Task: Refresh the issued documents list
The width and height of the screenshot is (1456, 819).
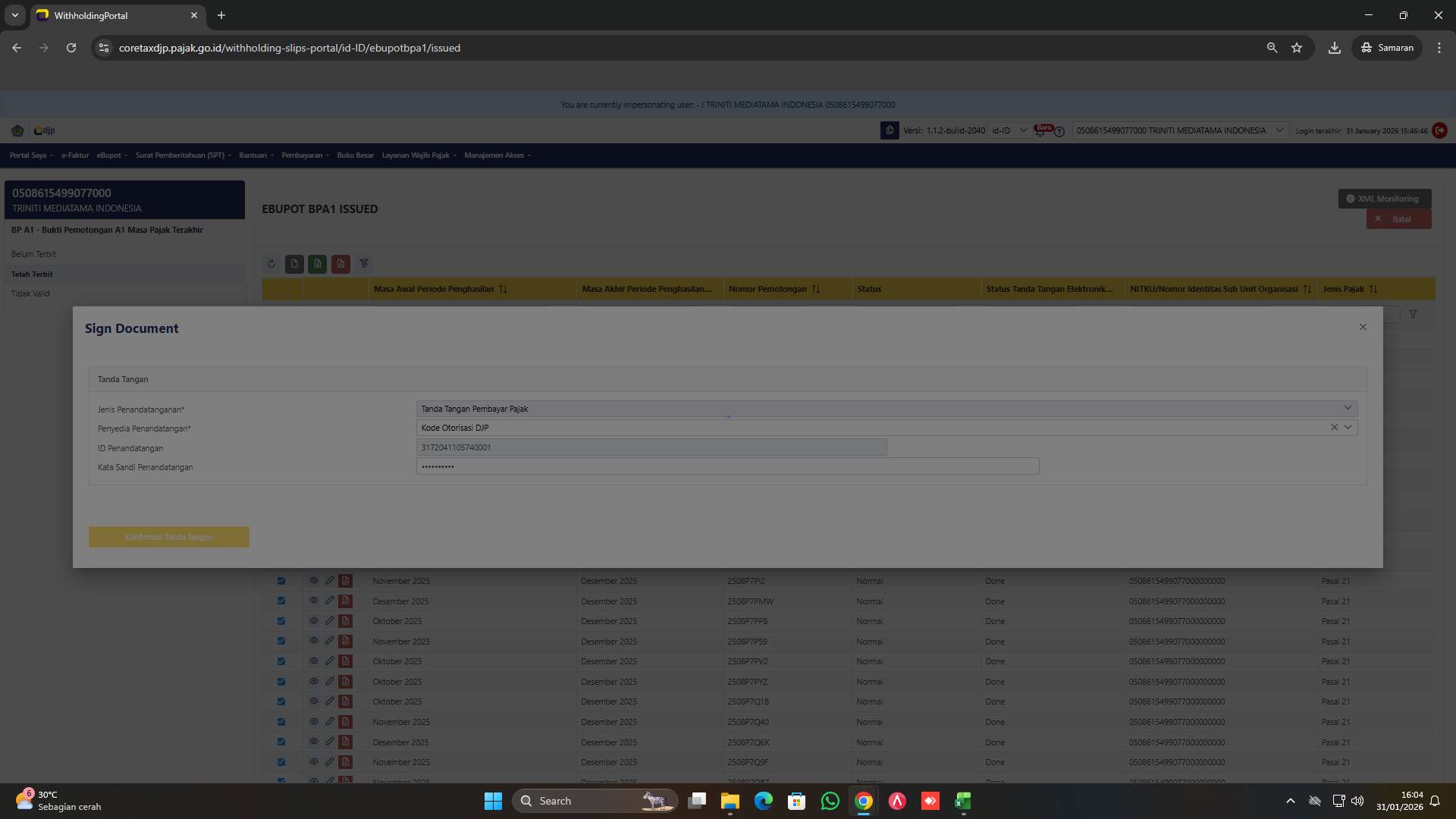Action: pos(271,264)
